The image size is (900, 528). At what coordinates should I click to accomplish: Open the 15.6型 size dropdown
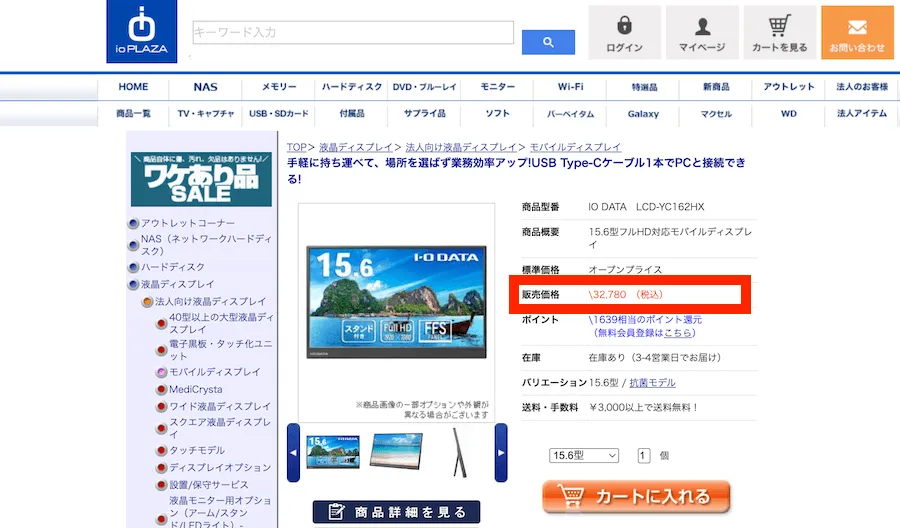(x=584, y=456)
